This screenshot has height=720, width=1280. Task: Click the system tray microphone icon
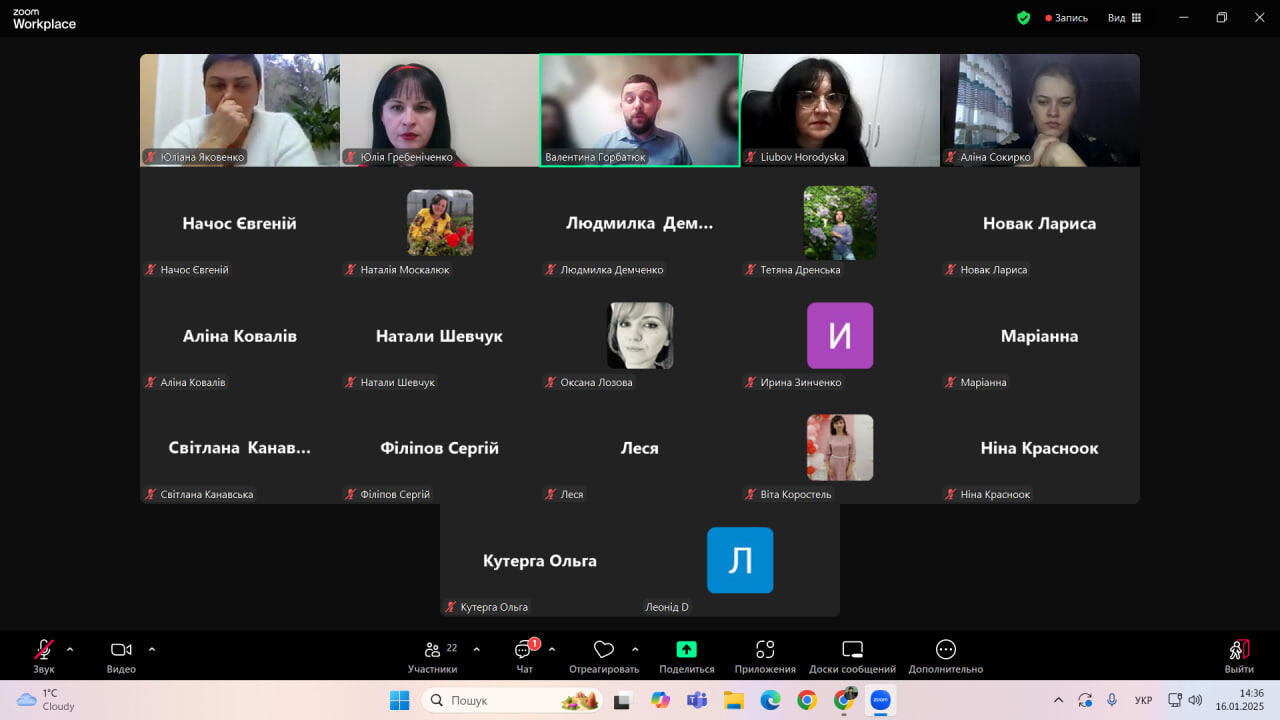tap(1112, 700)
